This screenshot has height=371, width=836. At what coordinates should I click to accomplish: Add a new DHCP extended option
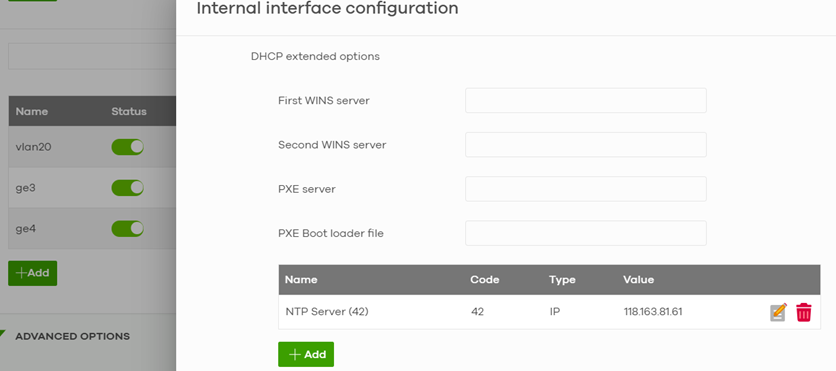point(306,354)
